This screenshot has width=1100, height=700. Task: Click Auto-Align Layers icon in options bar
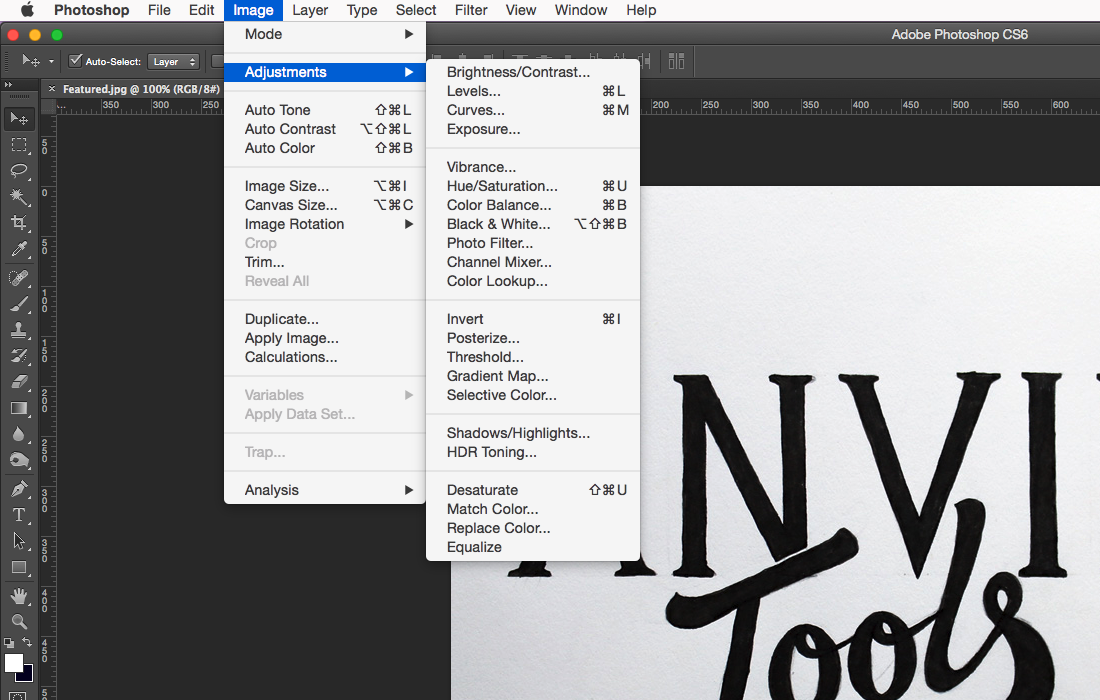(x=676, y=62)
